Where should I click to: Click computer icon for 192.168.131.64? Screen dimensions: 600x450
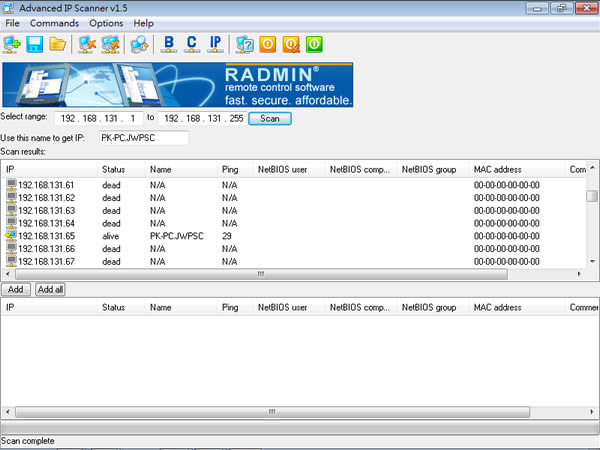coord(11,223)
